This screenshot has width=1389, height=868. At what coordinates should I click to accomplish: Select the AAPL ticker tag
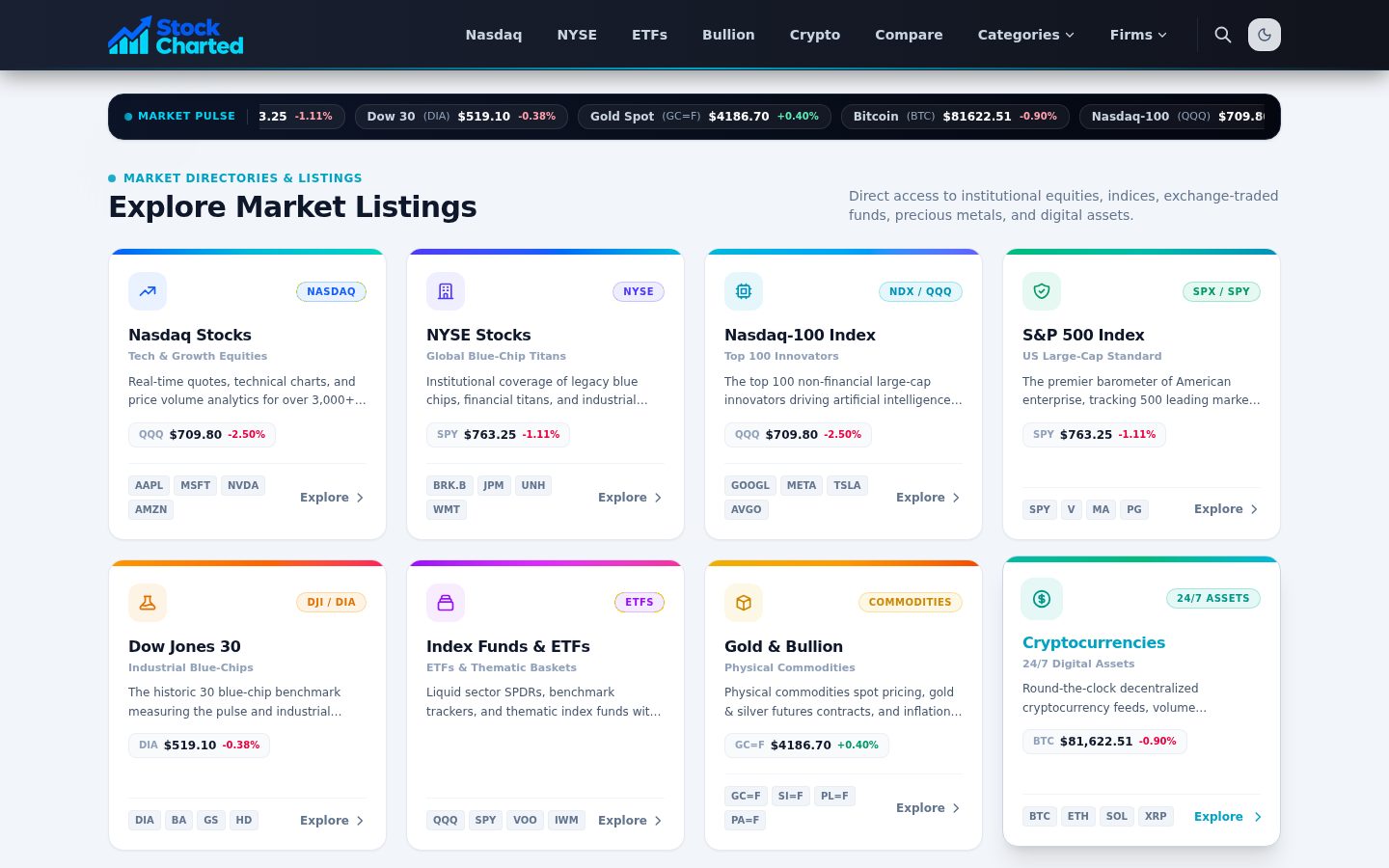click(149, 486)
